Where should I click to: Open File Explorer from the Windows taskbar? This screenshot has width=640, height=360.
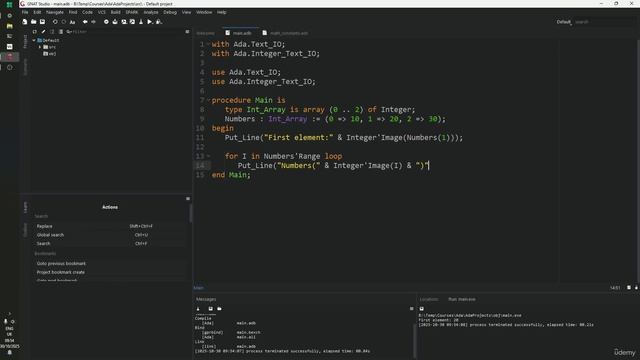point(9,26)
